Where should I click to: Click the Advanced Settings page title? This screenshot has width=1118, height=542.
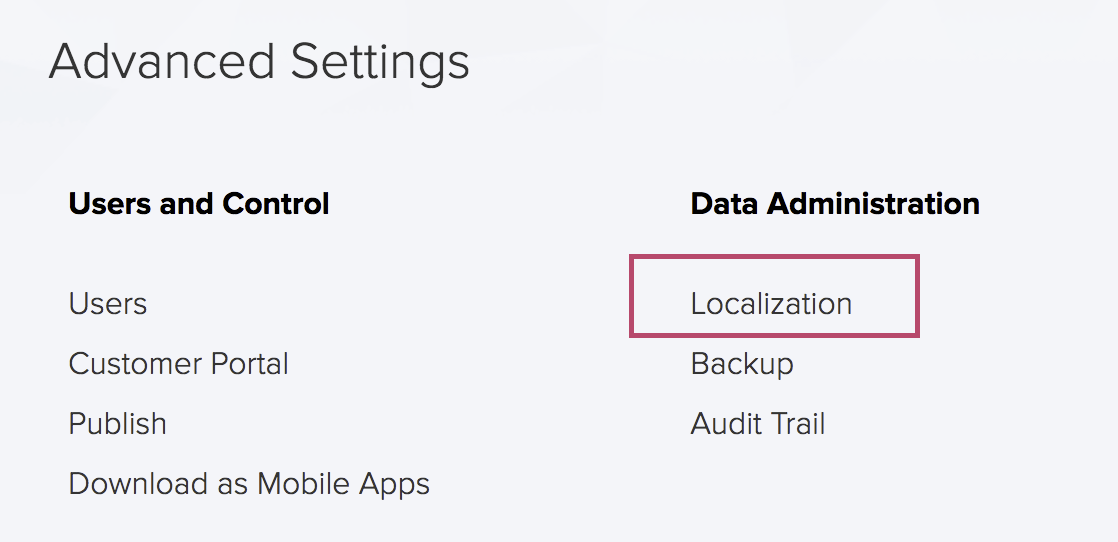259,62
